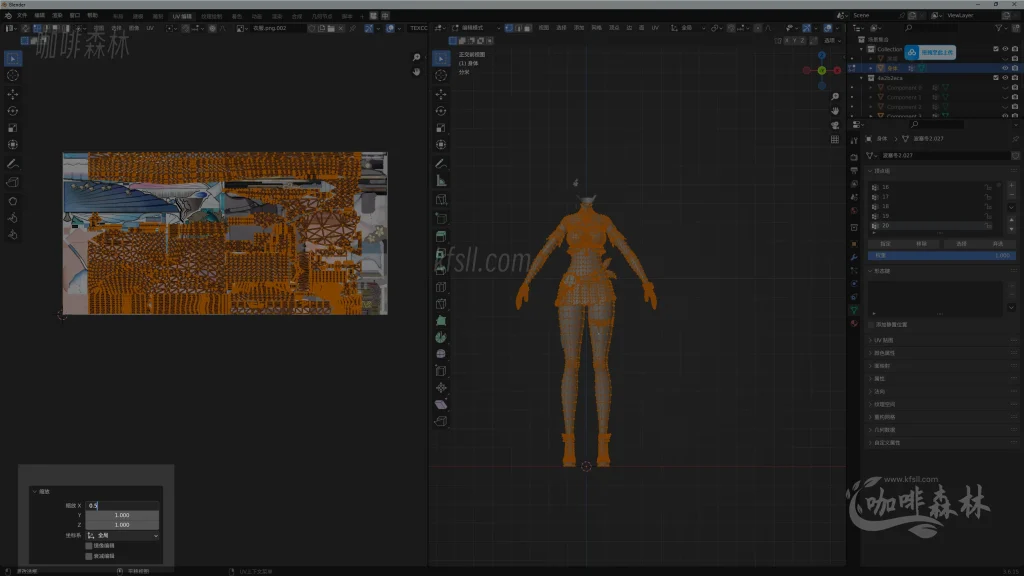Tick the 添加静置位置 checkbox
Image resolution: width=1024 pixels, height=576 pixels.
pyautogui.click(x=871, y=325)
